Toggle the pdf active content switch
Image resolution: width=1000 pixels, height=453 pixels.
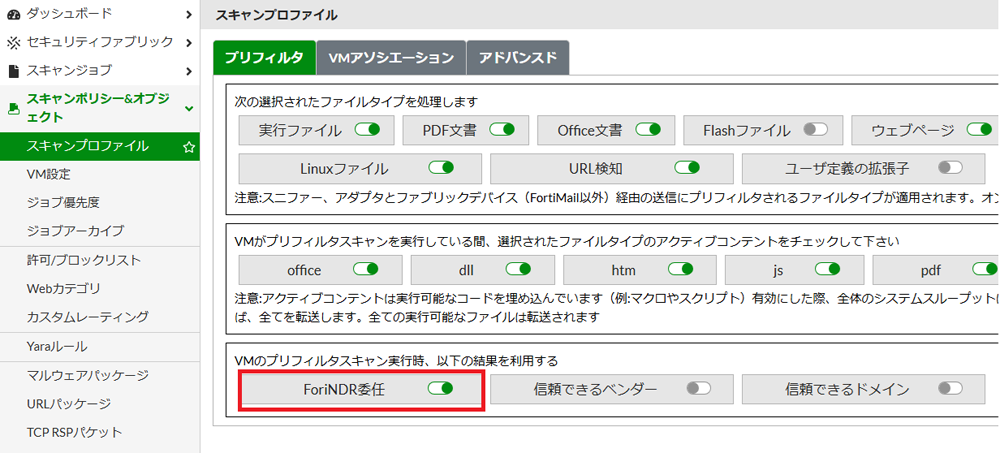click(x=983, y=269)
